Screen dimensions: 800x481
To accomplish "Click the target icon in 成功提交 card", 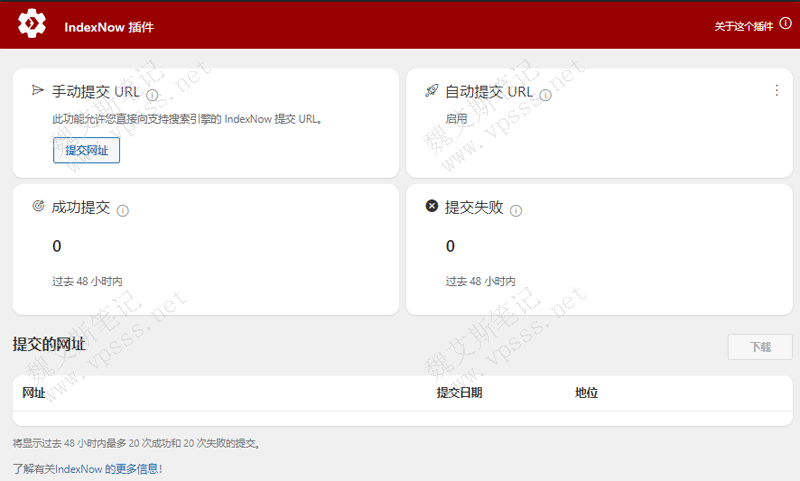I will click(38, 206).
